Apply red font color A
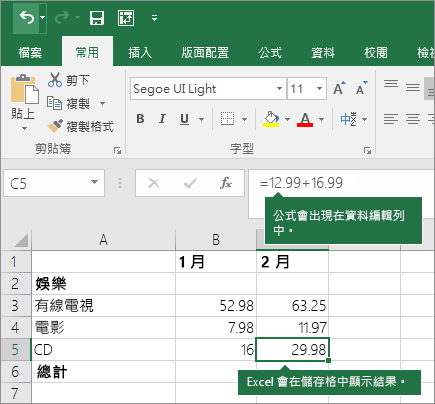The height and width of the screenshot is (404, 435). [x=305, y=119]
